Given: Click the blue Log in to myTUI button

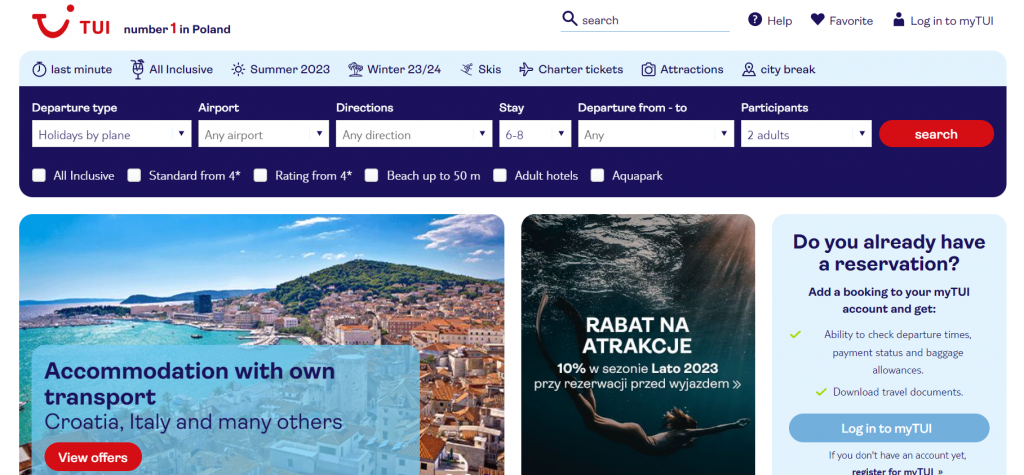Looking at the screenshot, I should tap(889, 429).
